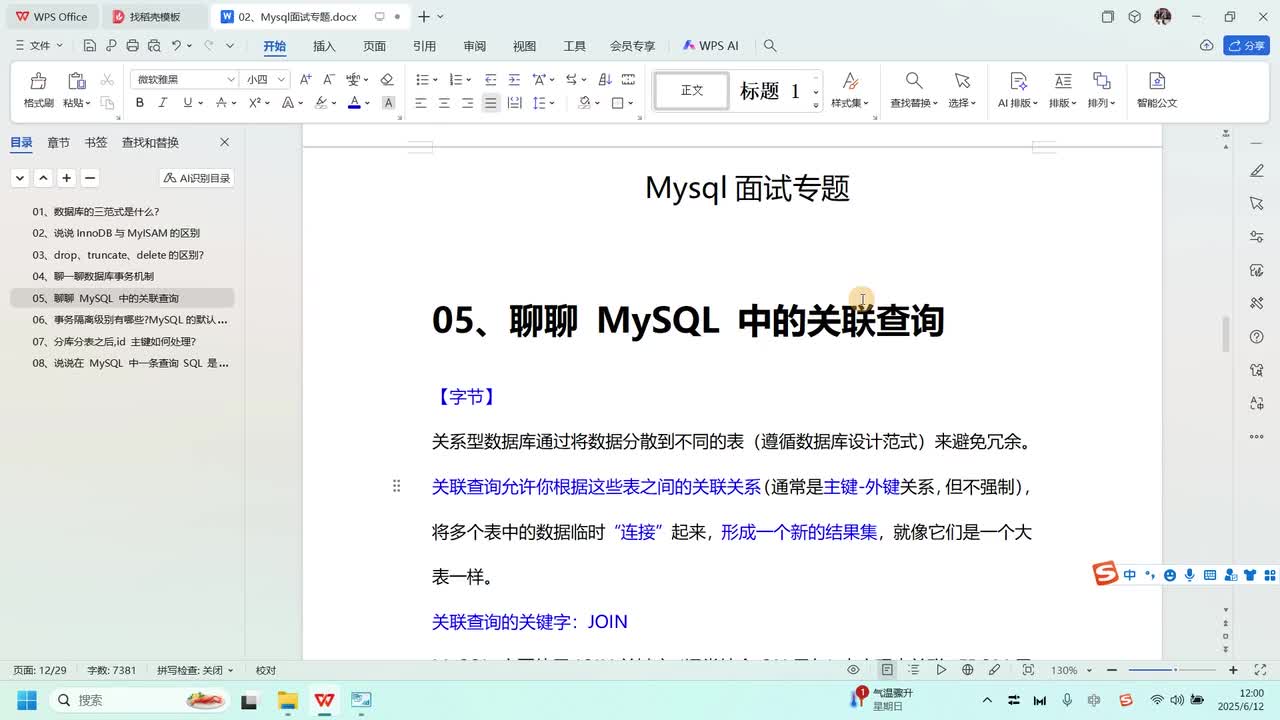1280x720 pixels.
Task: Click the Format Painter (格式刷) icon
Action: coord(38,81)
